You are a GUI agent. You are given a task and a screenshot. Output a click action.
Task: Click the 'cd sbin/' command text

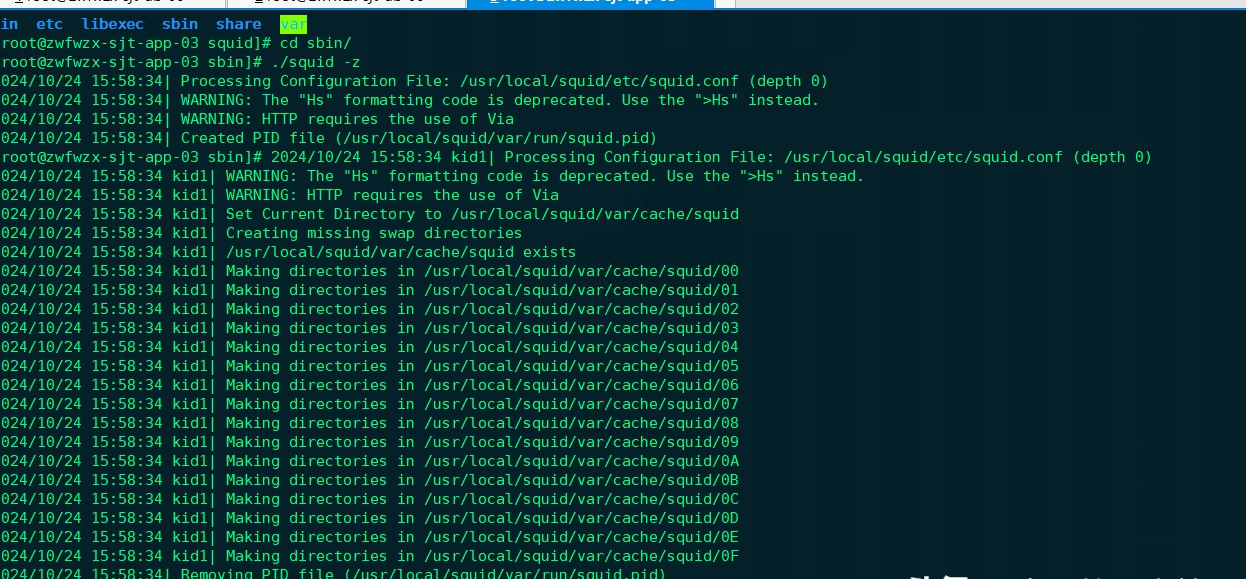click(315, 43)
